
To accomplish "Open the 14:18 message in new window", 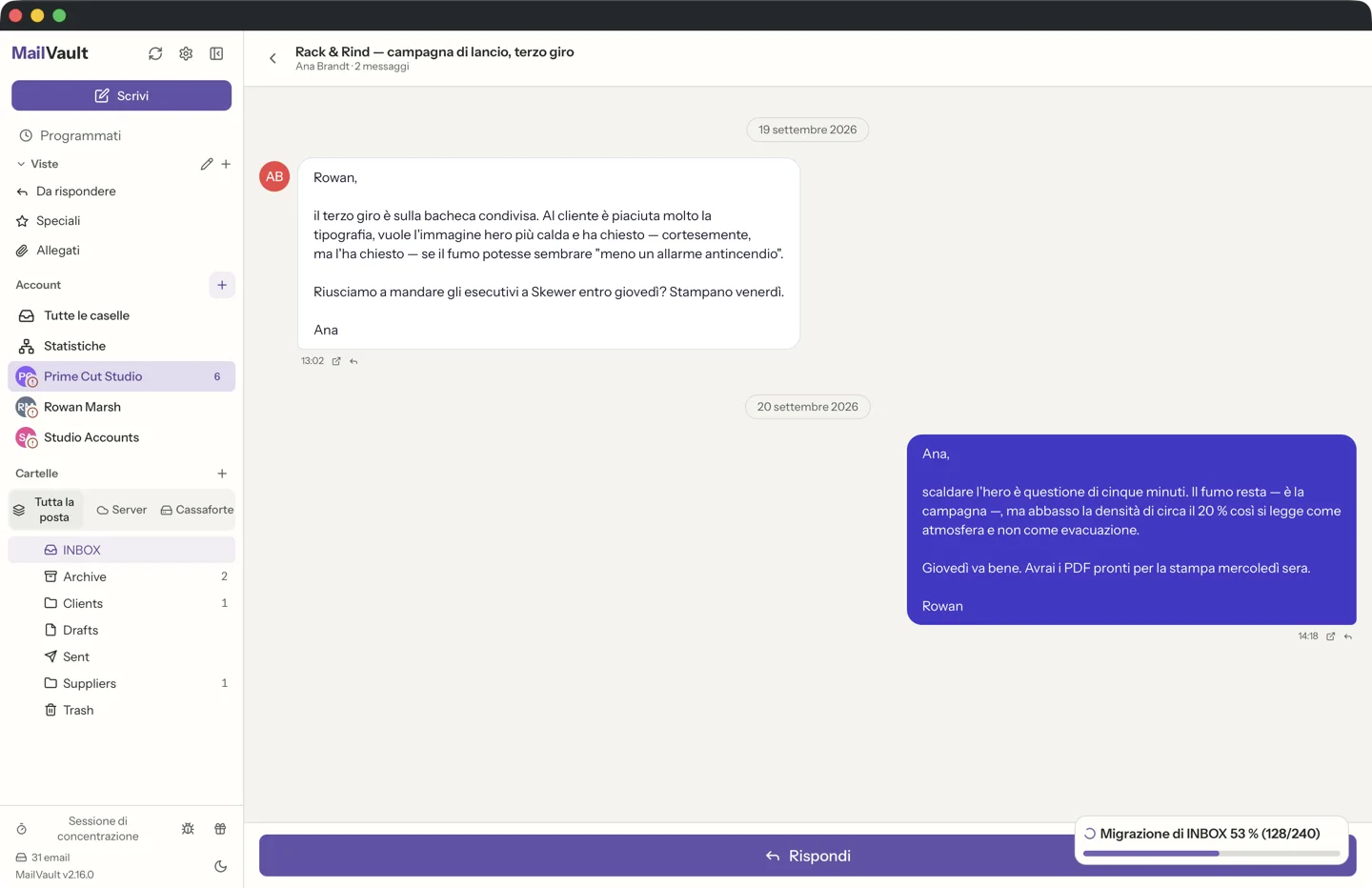I will pos(1330,636).
